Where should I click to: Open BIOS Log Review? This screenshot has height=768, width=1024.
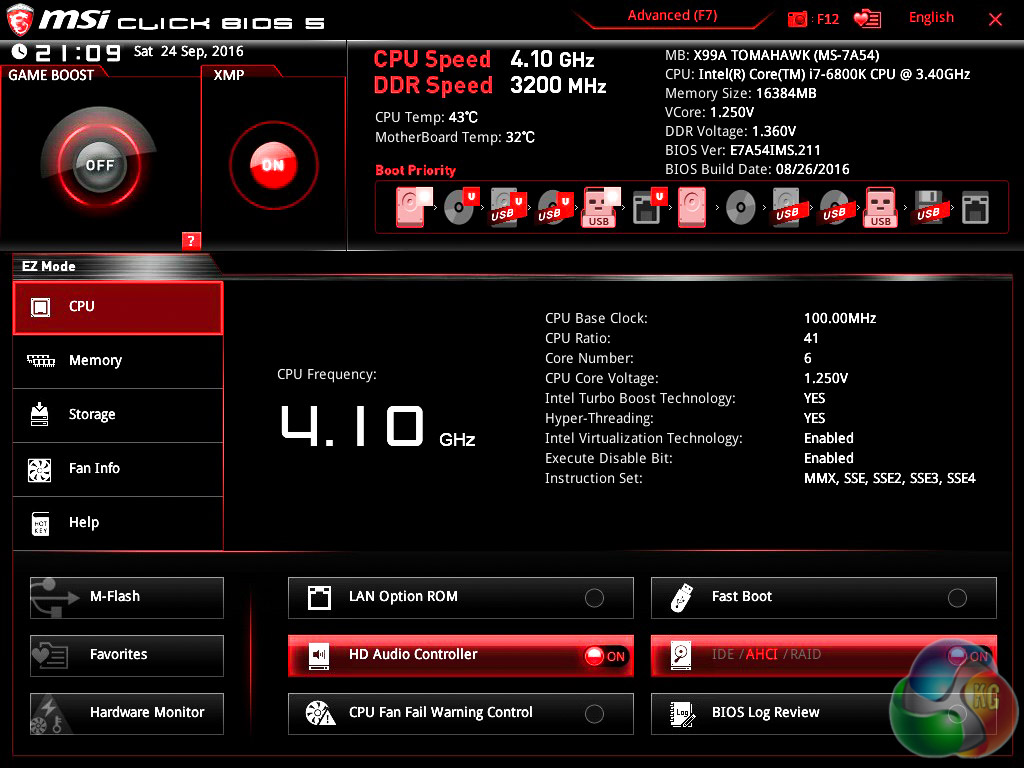pos(824,713)
